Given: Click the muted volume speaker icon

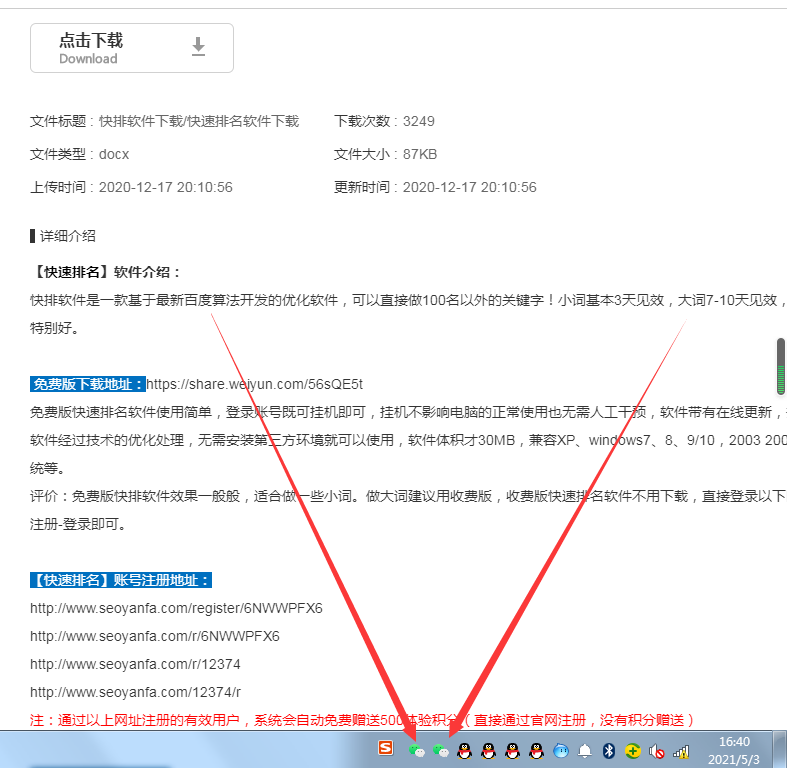Looking at the screenshot, I should tap(657, 751).
